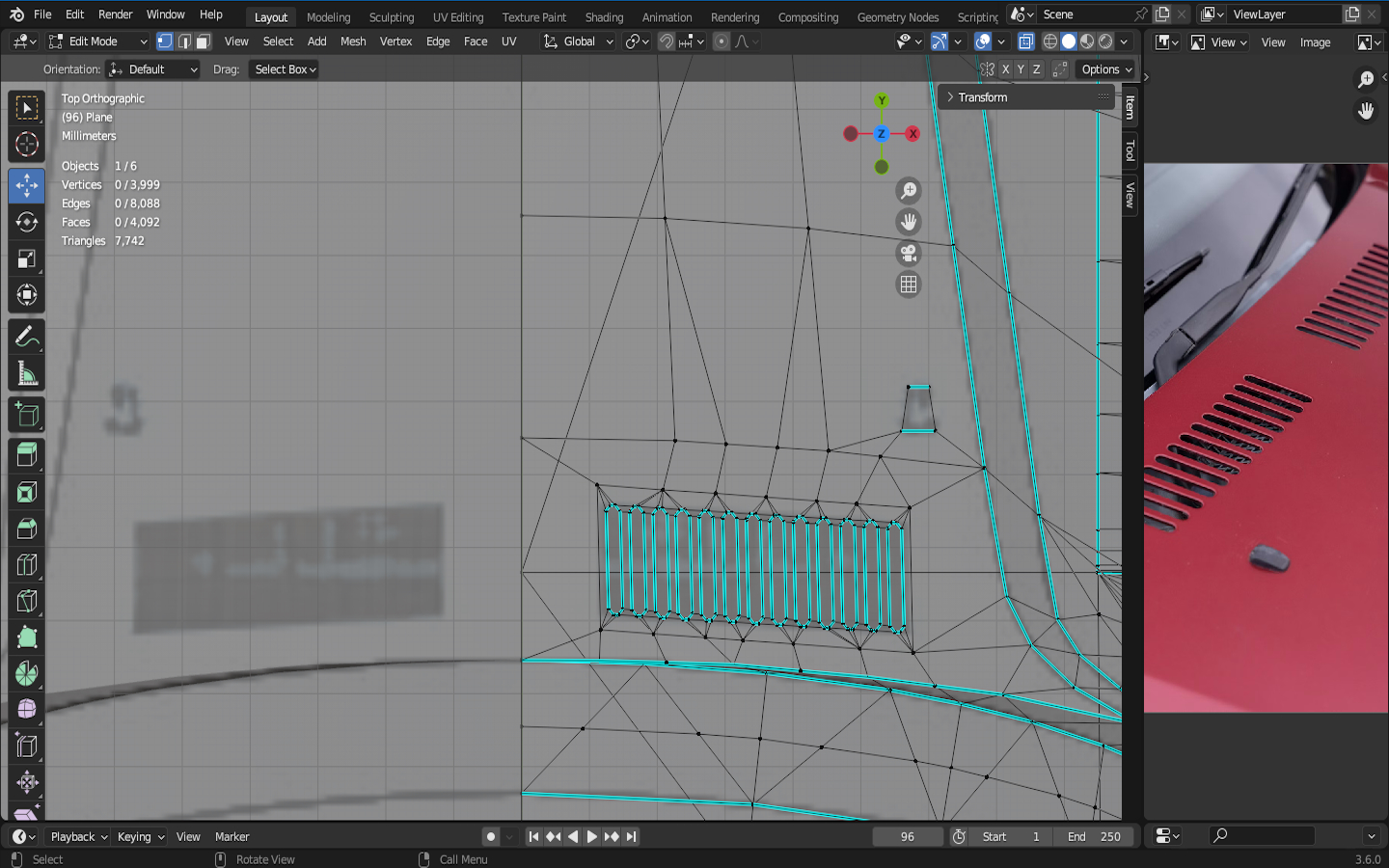Screen dimensions: 1389x868
Task: Toggle Z axis mirror
Action: tap(1037, 69)
